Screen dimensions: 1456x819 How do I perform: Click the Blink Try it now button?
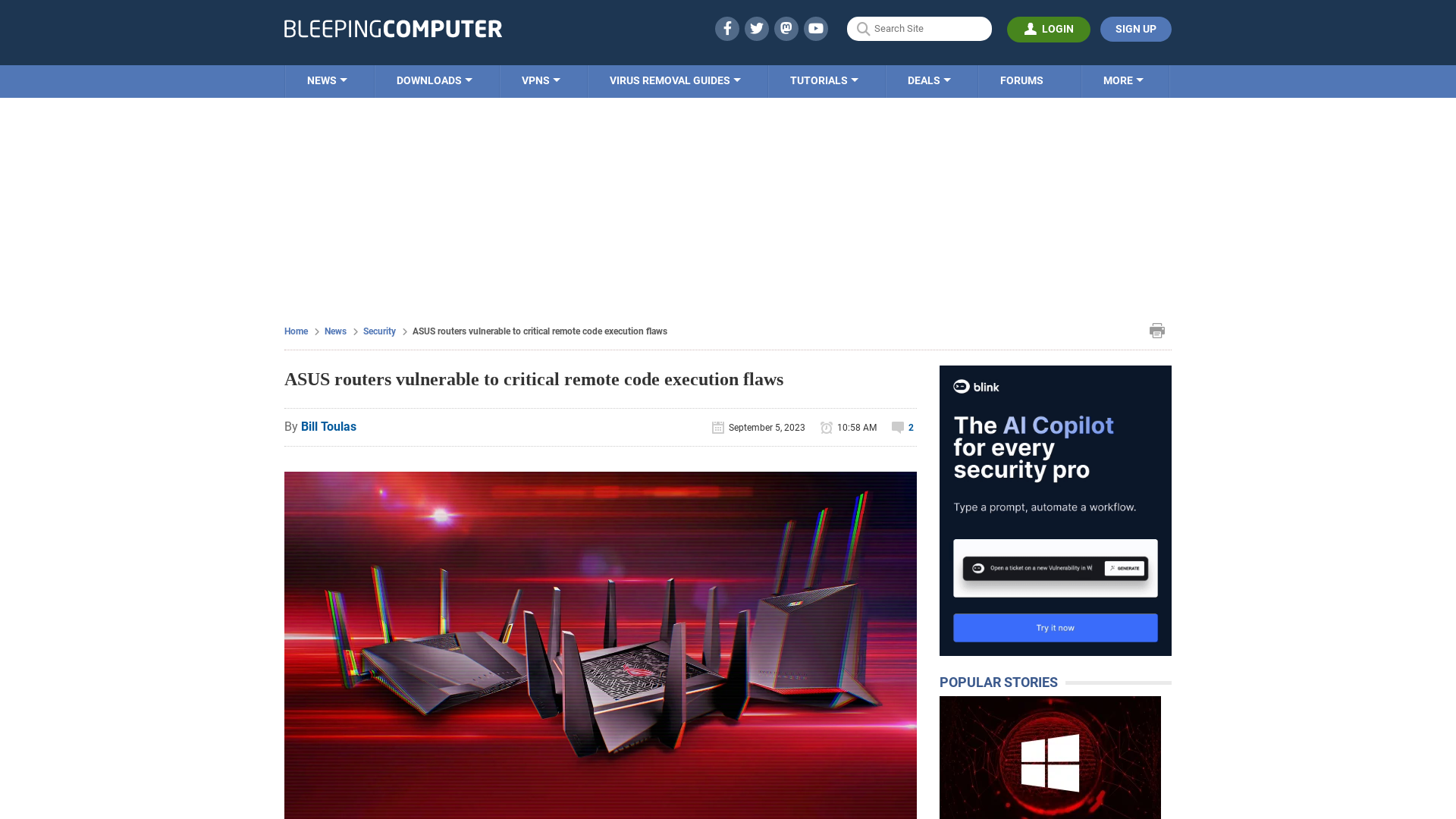point(1055,627)
